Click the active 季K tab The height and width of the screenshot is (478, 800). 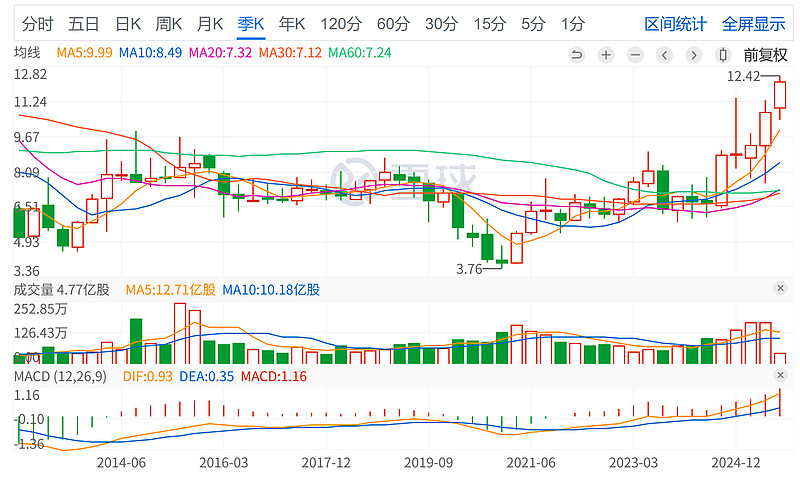(x=251, y=24)
